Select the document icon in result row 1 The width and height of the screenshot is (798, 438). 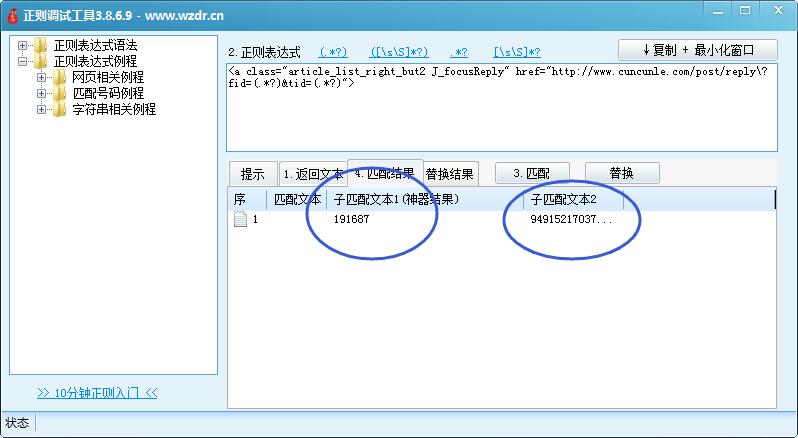pyautogui.click(x=240, y=219)
